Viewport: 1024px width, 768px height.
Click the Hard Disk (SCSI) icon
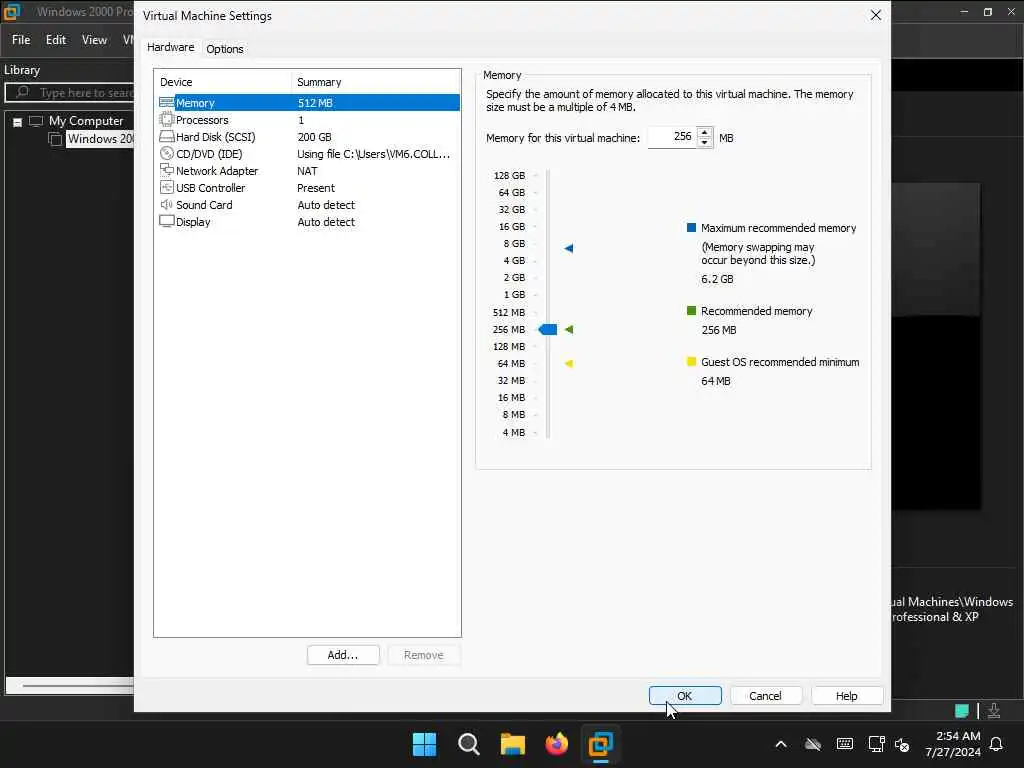pyautogui.click(x=167, y=136)
